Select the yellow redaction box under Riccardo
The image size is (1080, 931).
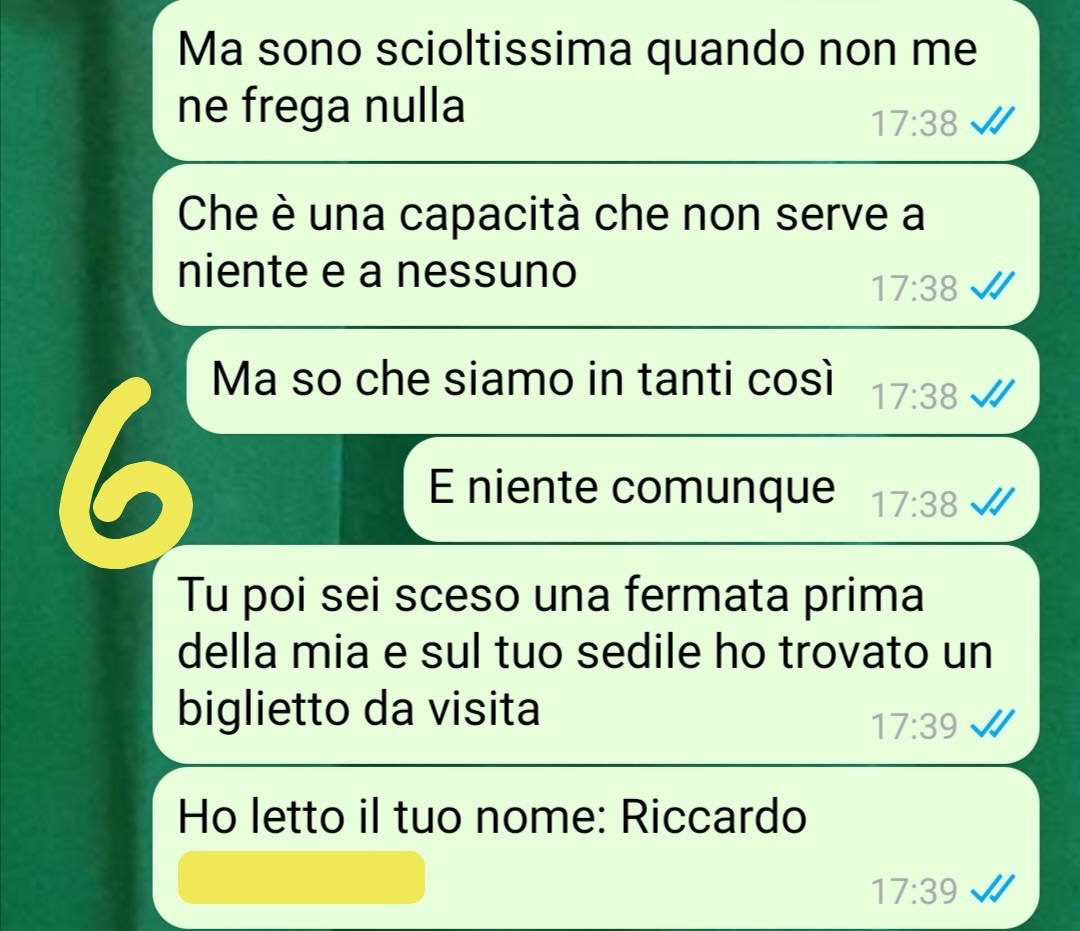click(x=302, y=877)
